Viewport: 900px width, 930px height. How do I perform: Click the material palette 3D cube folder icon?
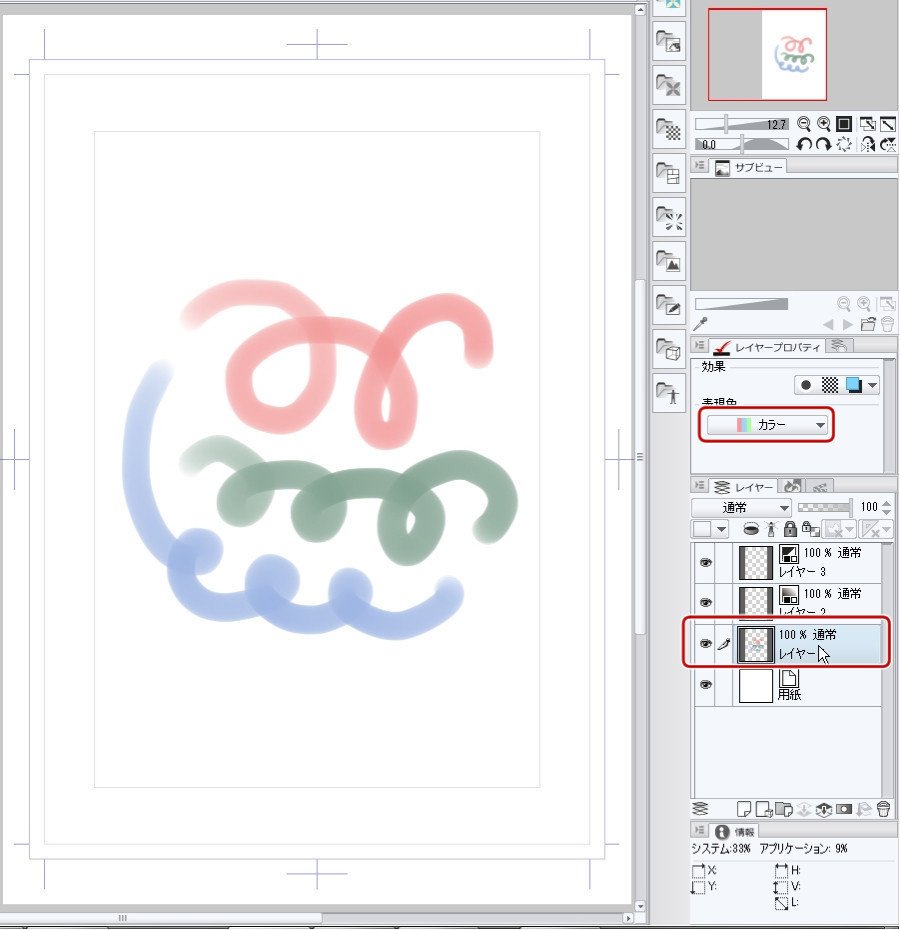tap(669, 348)
